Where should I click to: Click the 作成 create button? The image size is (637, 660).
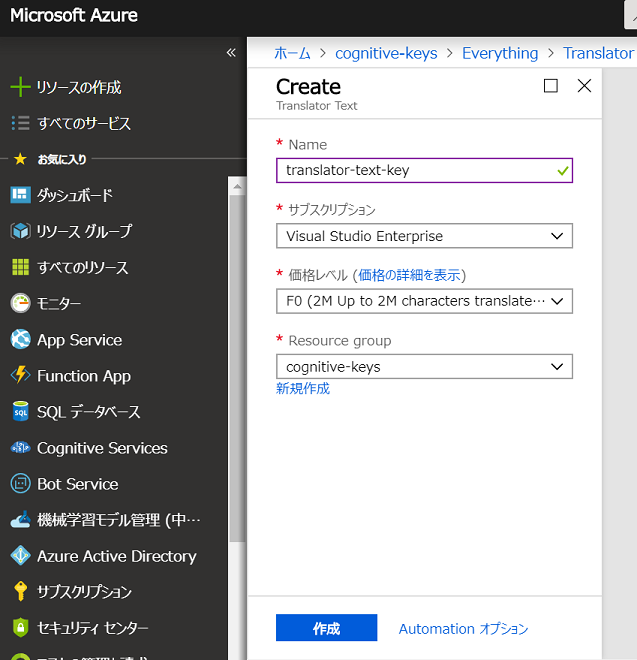click(327, 628)
